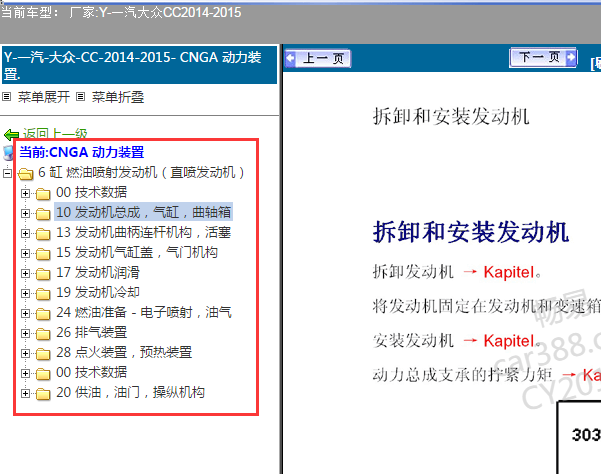Click folder icon of 26 排气装置
This screenshot has height=474, width=601.
43,334
